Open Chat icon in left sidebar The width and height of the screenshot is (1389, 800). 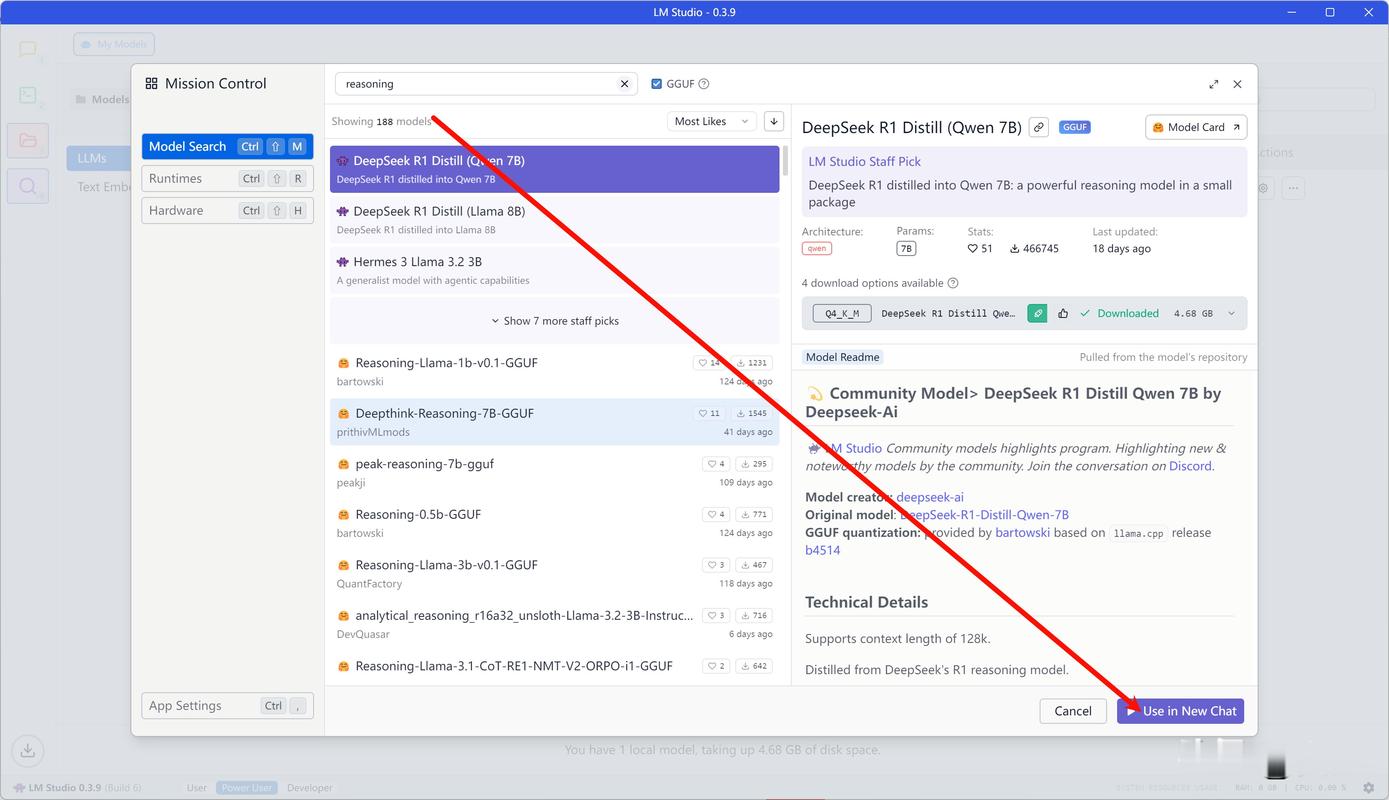28,50
